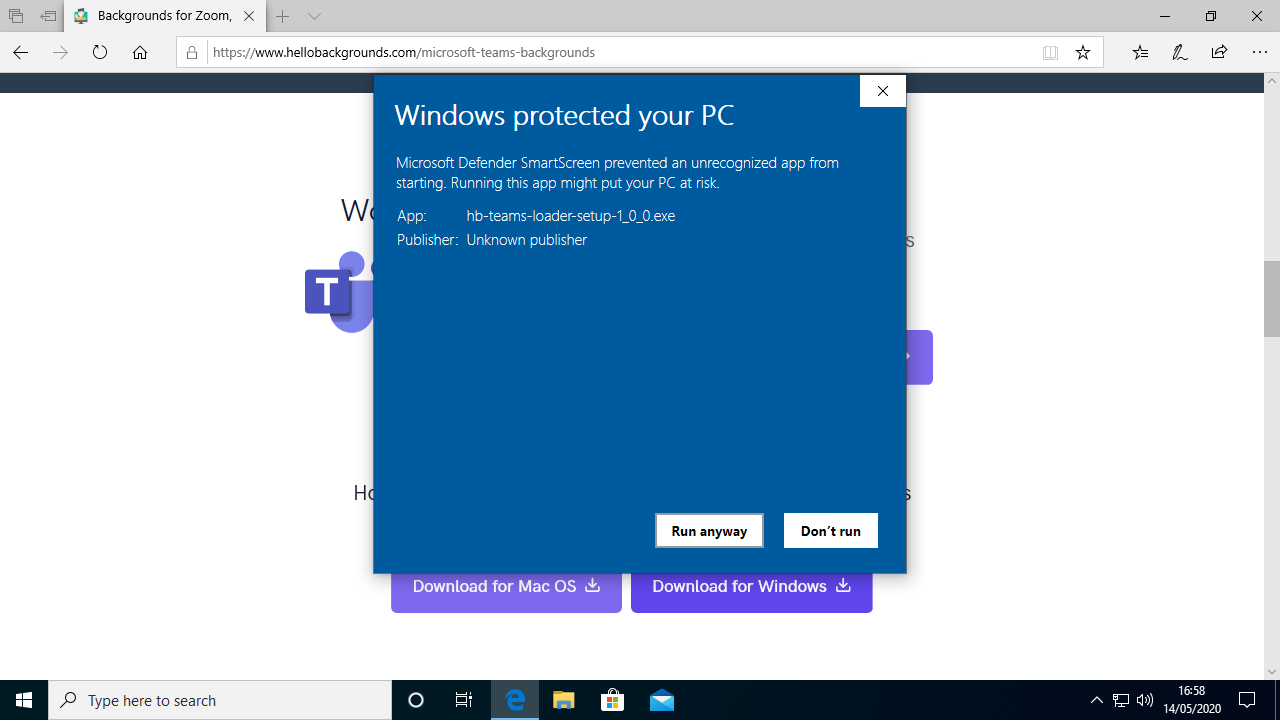Viewport: 1280px width, 720px height.
Task: Open the Windows Start menu
Action: [24, 700]
